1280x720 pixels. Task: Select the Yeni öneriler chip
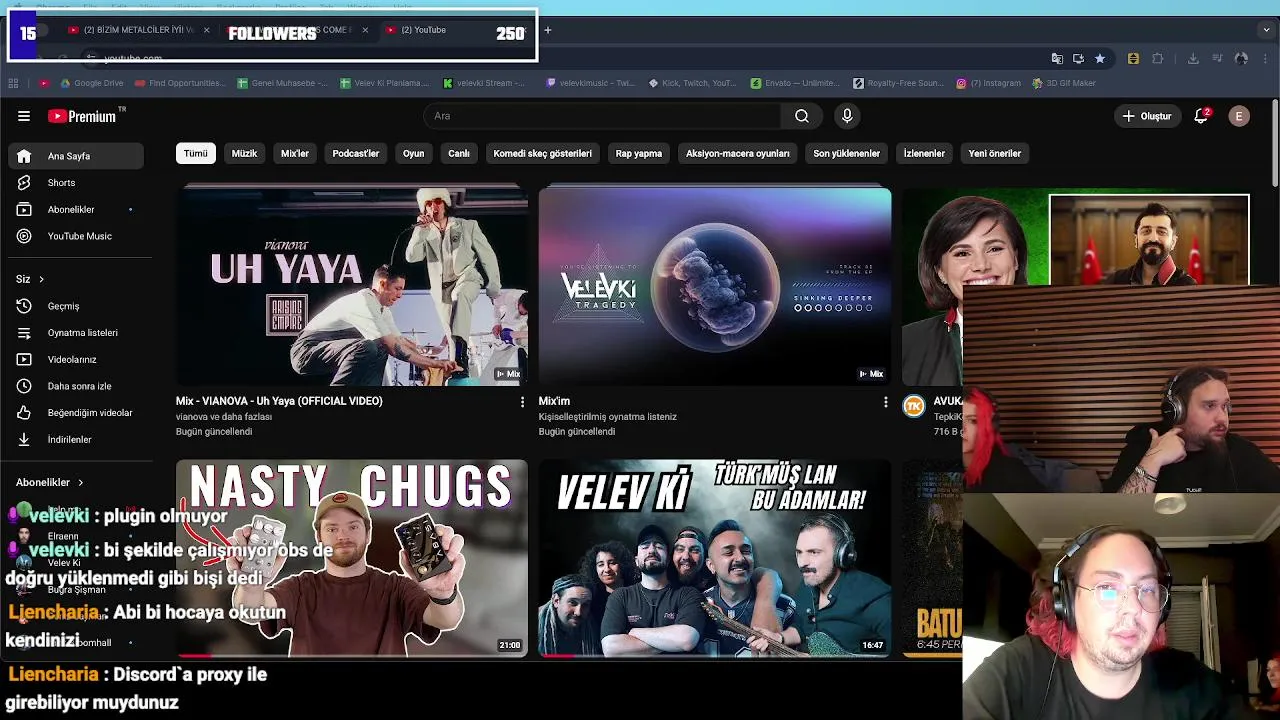coord(995,154)
